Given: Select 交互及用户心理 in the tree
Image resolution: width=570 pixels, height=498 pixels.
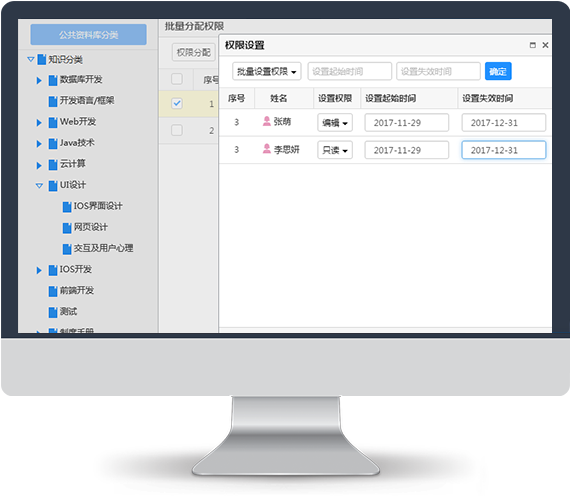Looking at the screenshot, I should (x=103, y=248).
